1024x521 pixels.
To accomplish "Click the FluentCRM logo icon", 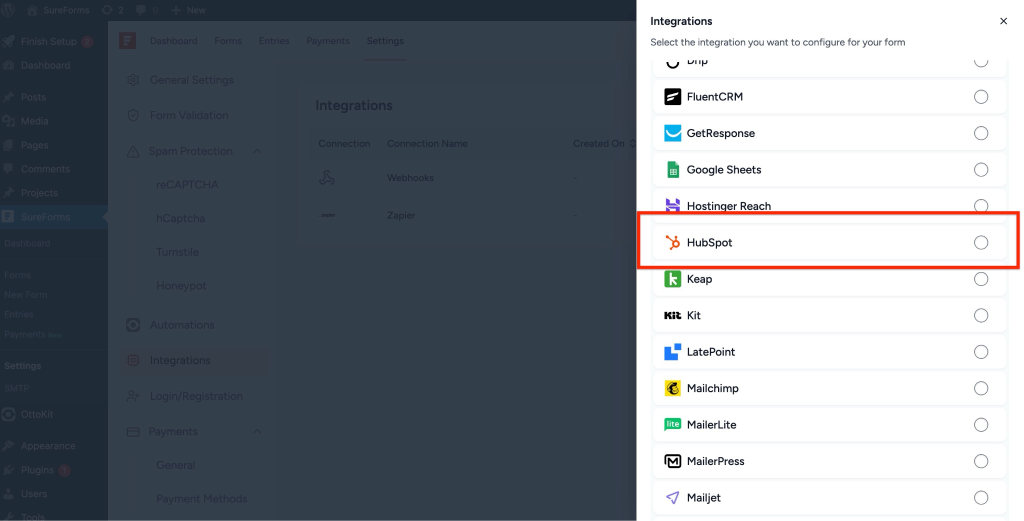I will click(672, 97).
